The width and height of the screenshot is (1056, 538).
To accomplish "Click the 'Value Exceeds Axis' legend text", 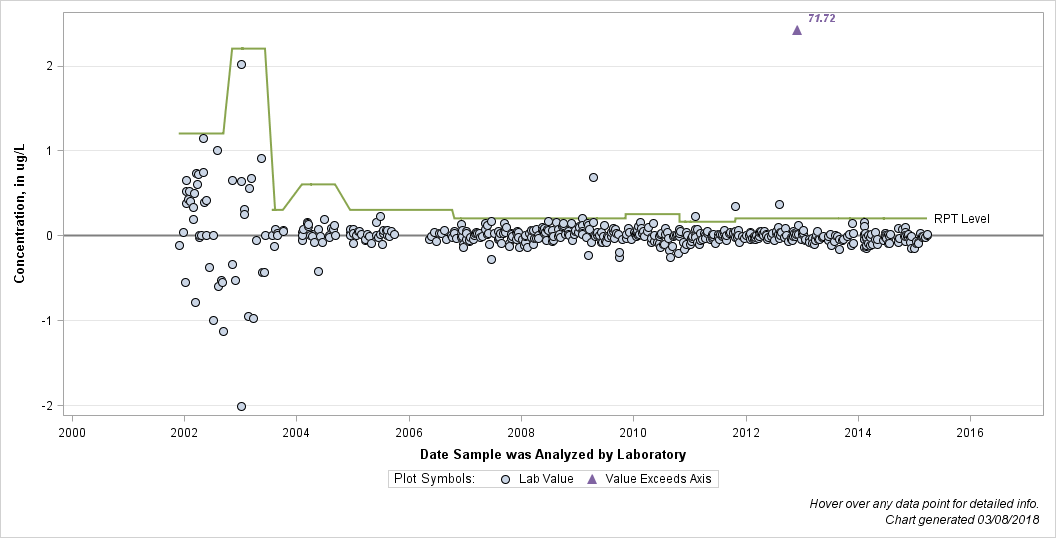I will point(658,479).
